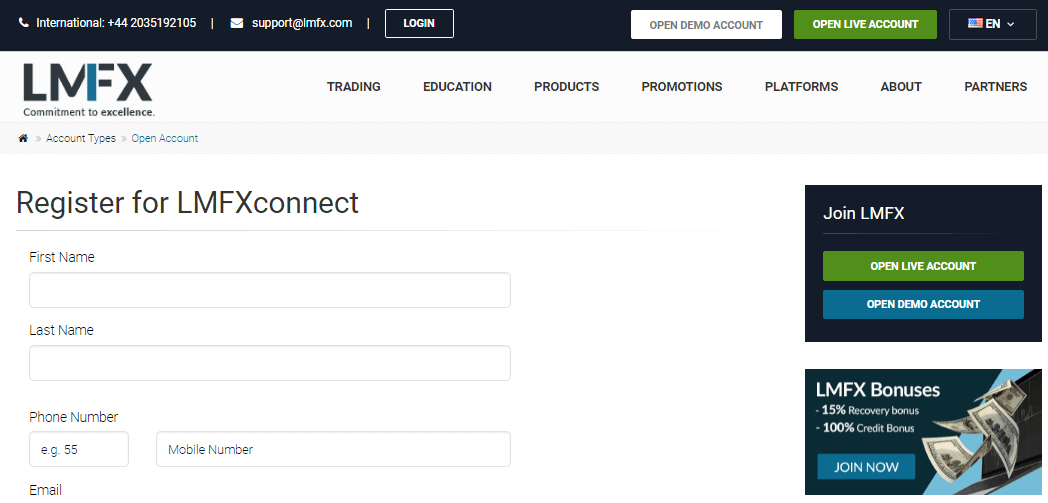Click the Join LMFX panel title

(864, 214)
